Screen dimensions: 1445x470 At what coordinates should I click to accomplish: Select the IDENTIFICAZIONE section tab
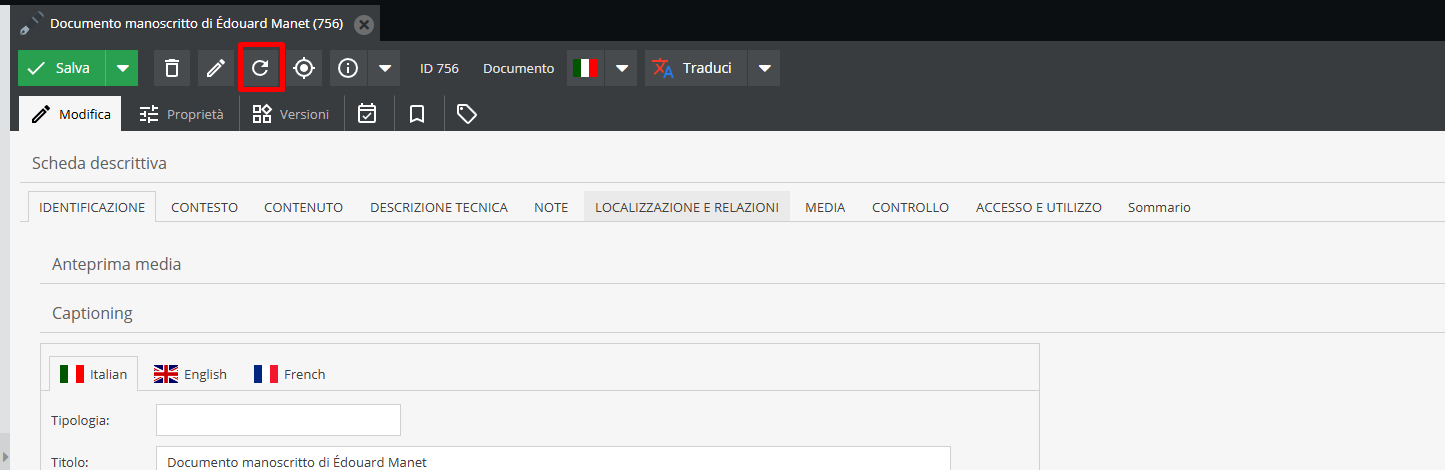pos(92,207)
